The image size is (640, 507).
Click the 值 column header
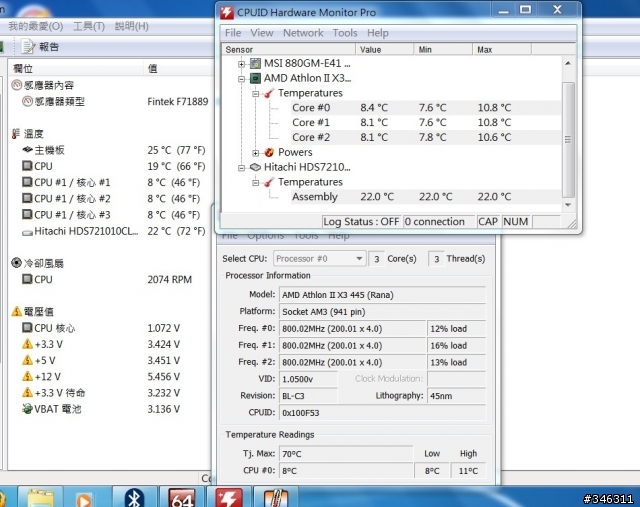coord(179,68)
